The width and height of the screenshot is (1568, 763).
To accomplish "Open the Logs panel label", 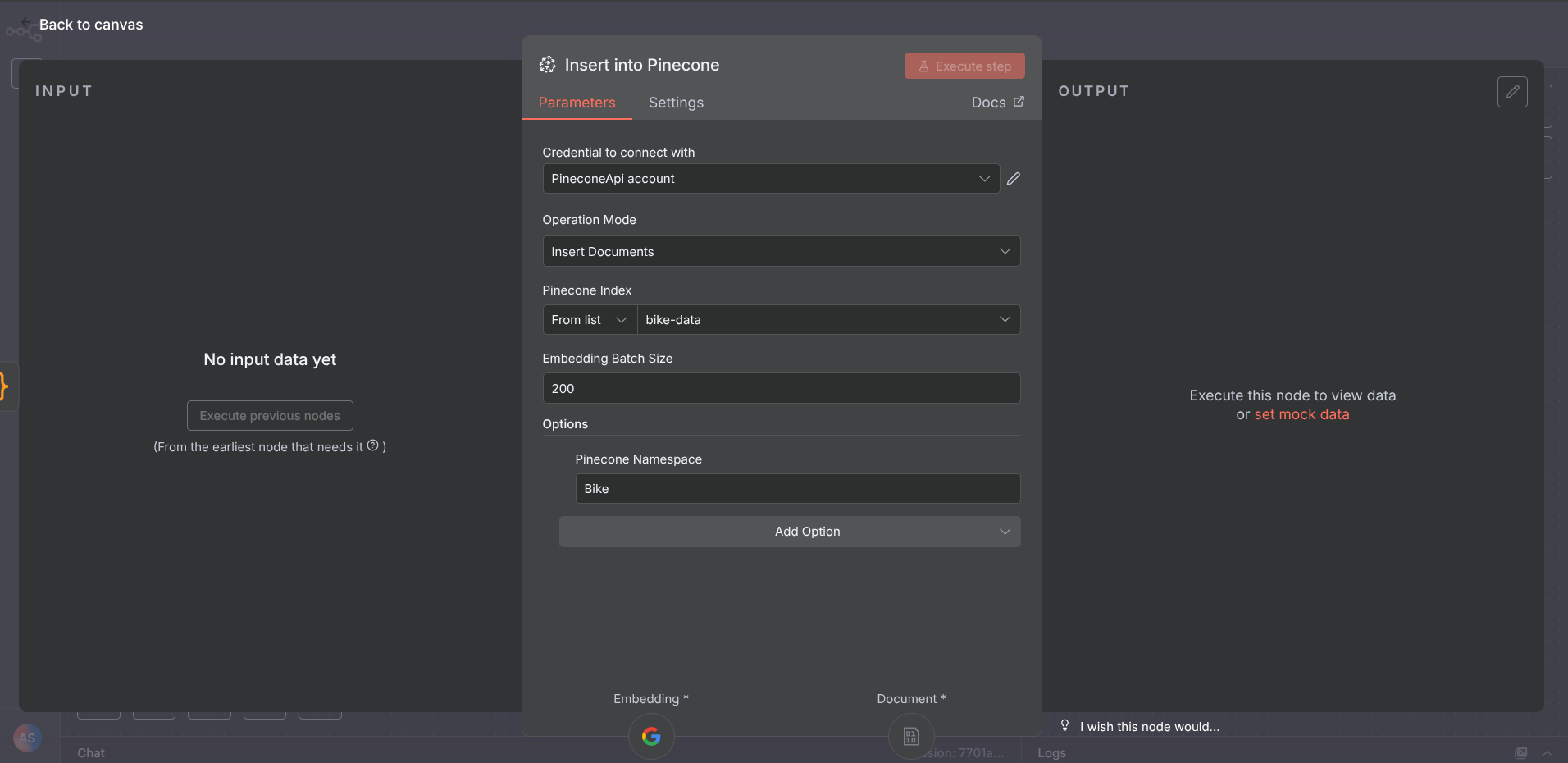I will (1051, 752).
